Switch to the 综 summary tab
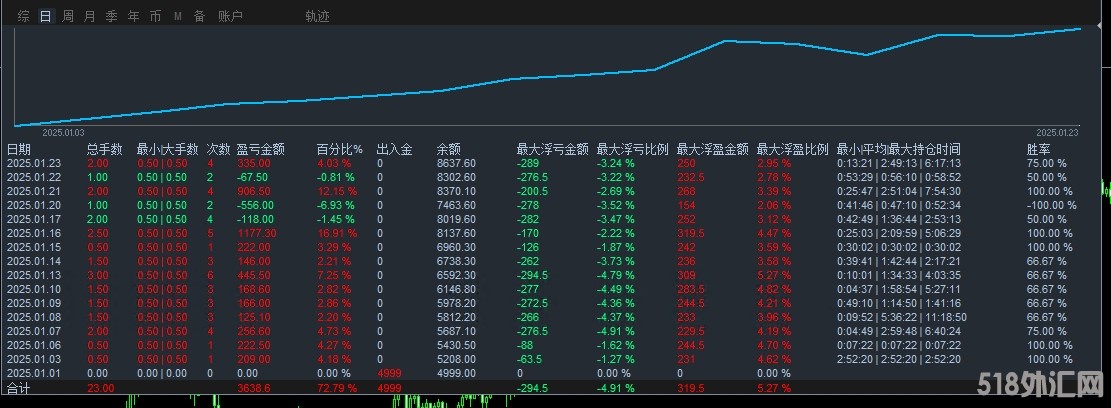Viewport: 1111px width, 408px height. [x=24, y=16]
